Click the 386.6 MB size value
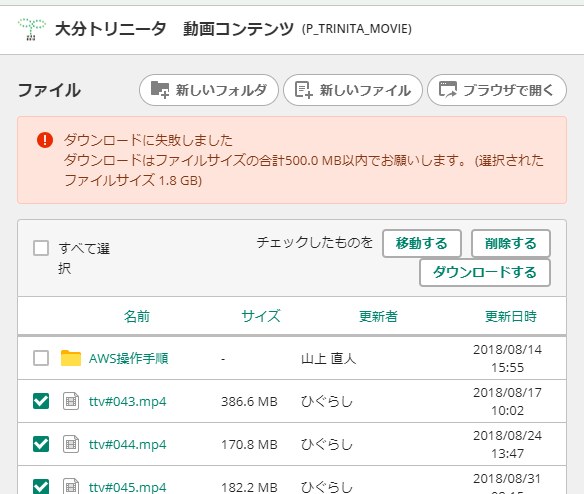 tap(249, 402)
